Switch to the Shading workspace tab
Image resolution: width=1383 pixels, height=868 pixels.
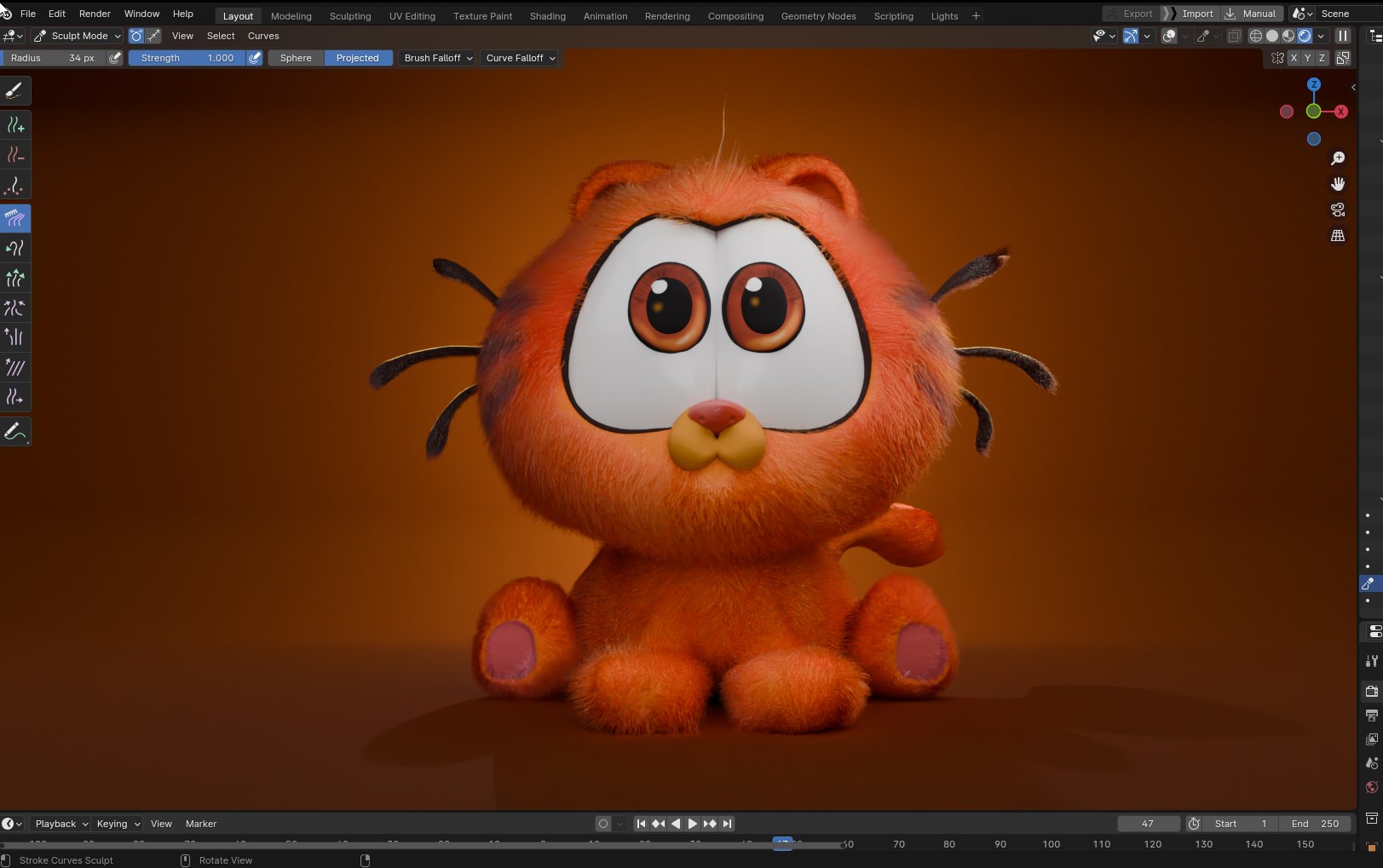point(547,15)
